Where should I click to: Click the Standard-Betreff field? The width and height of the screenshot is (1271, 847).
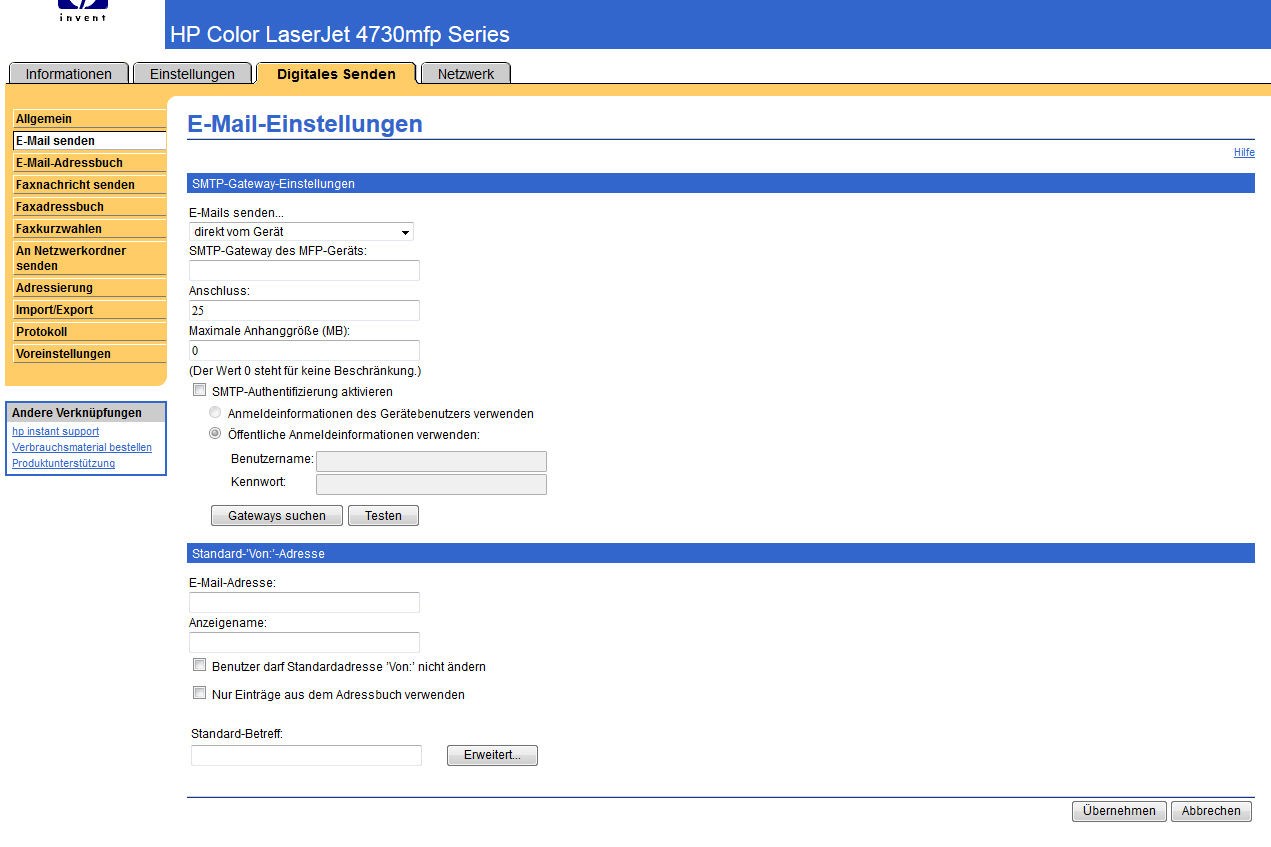pyautogui.click(x=306, y=755)
